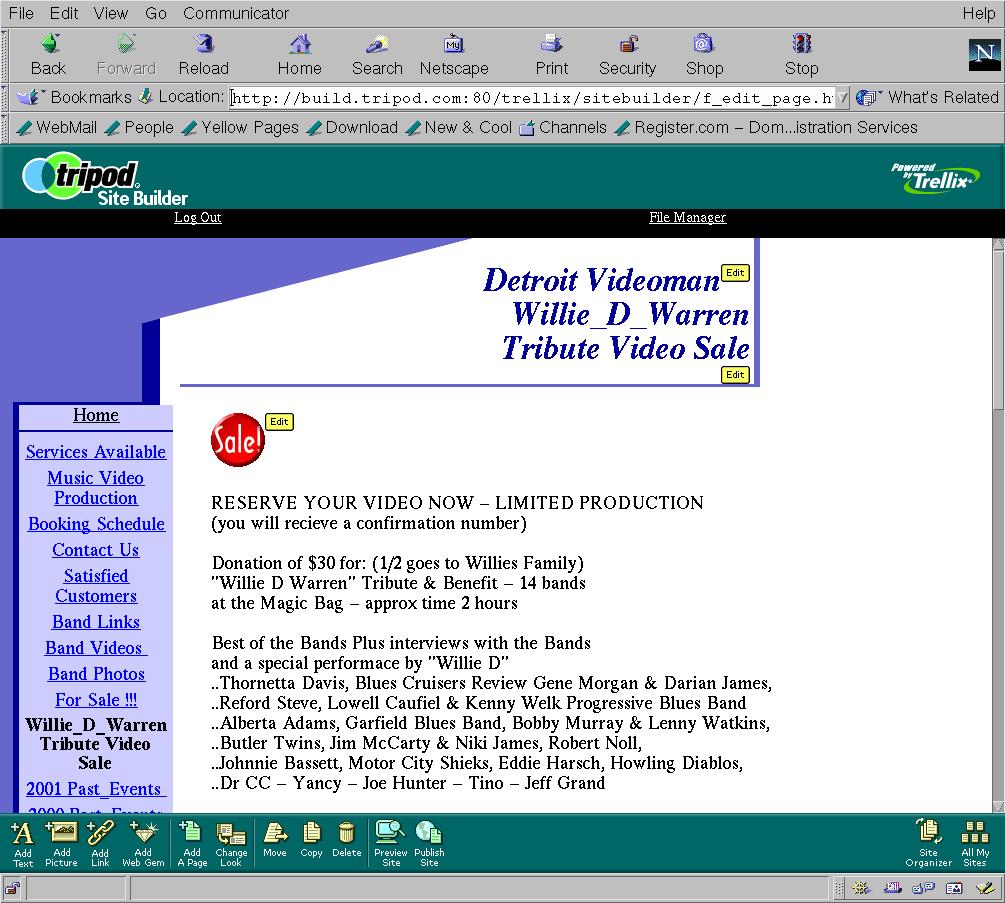Open Band Videos page link
This screenshot has height=903, width=1005.
96,648
